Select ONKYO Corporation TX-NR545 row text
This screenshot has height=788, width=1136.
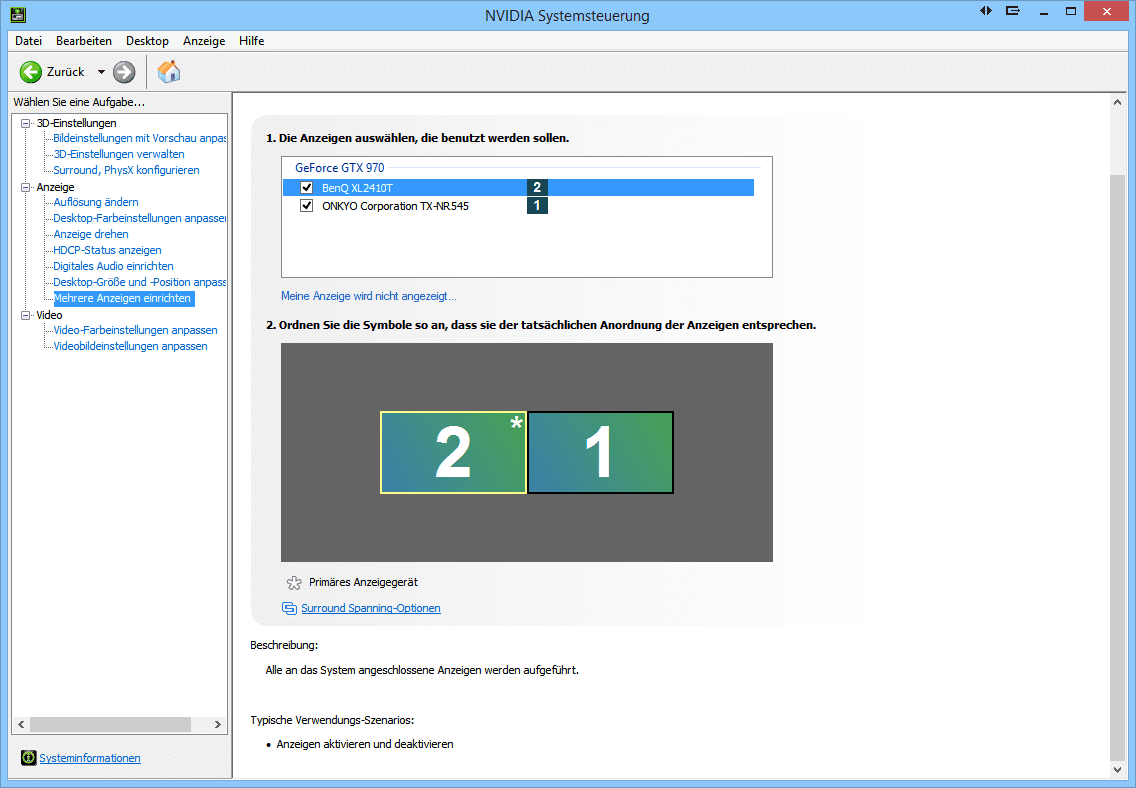click(396, 206)
